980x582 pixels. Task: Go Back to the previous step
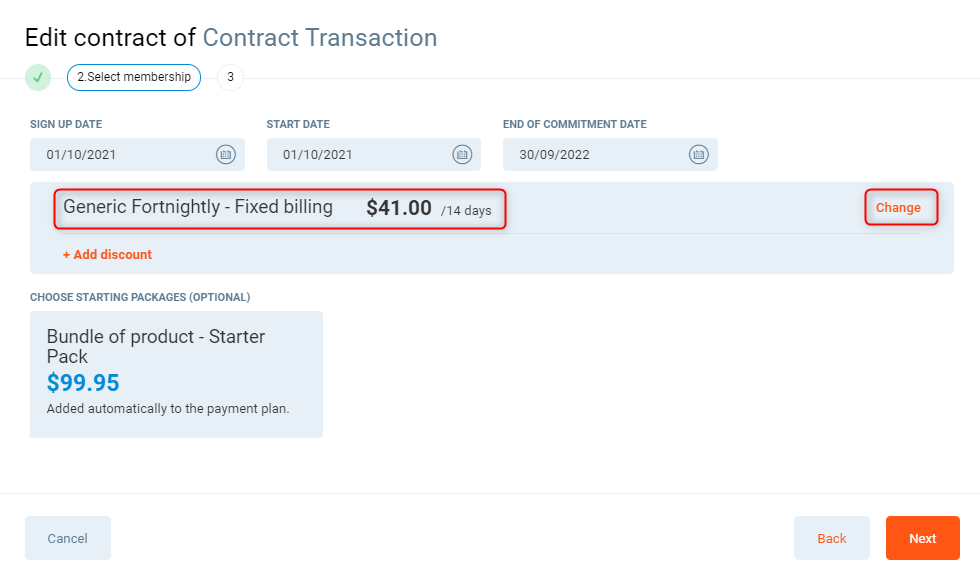click(832, 538)
